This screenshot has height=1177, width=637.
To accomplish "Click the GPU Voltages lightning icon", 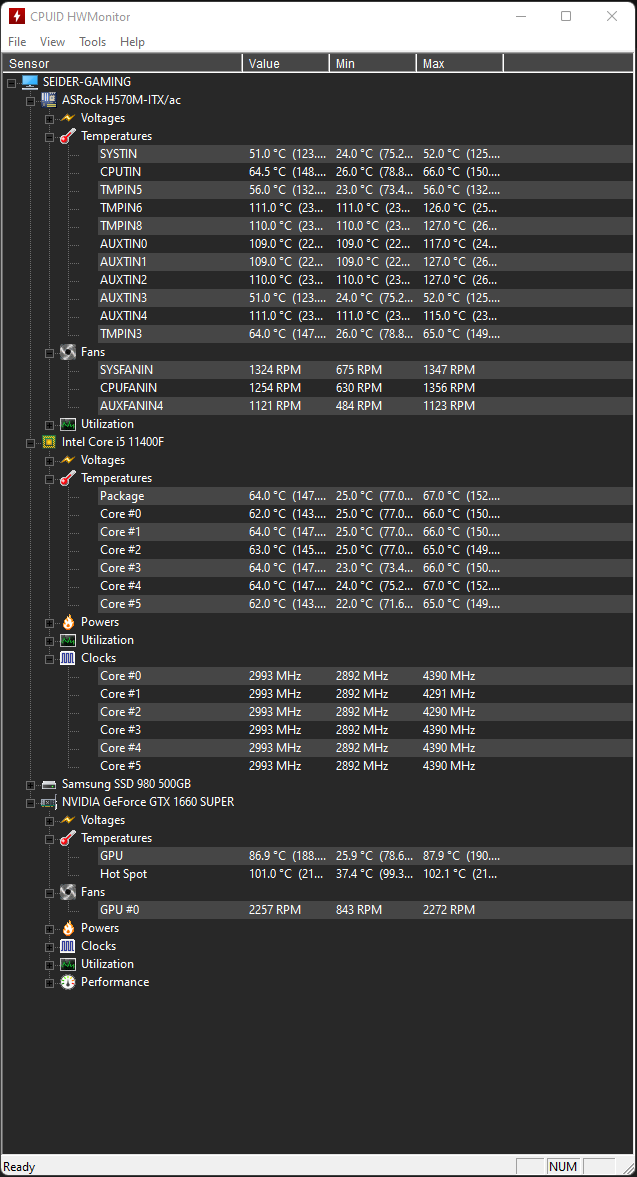I will coord(68,820).
